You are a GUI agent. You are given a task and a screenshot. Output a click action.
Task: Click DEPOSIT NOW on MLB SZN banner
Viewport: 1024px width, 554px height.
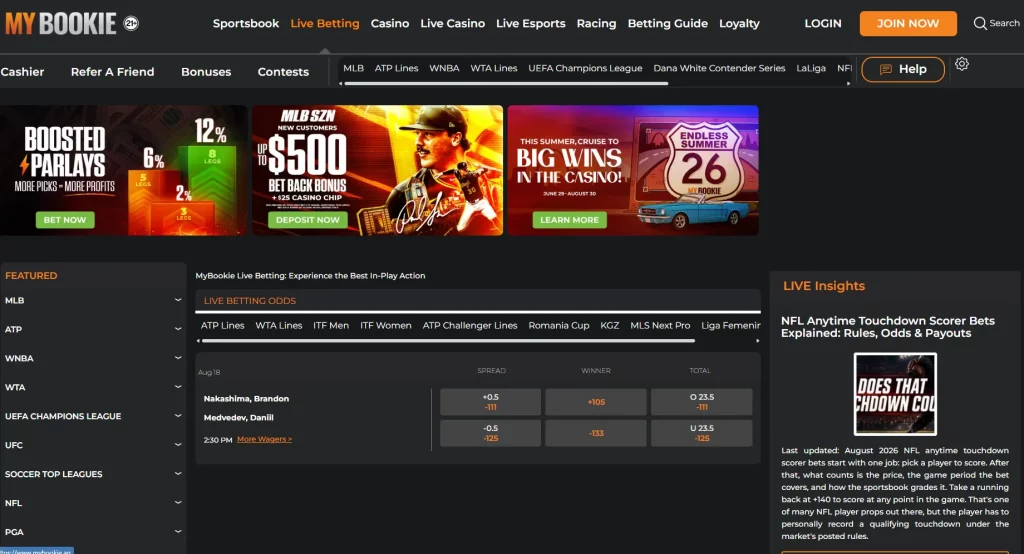[308, 220]
